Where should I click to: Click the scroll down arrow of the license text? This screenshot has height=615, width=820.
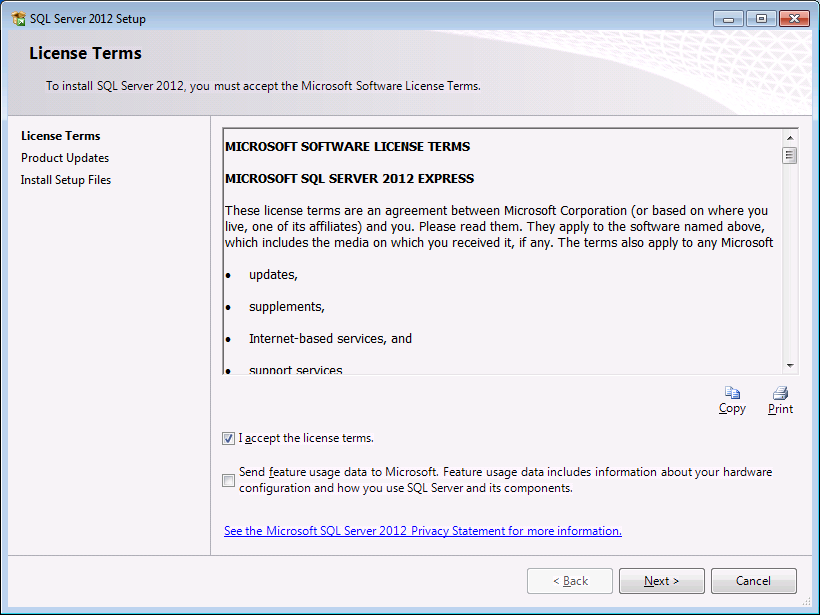coord(790,366)
